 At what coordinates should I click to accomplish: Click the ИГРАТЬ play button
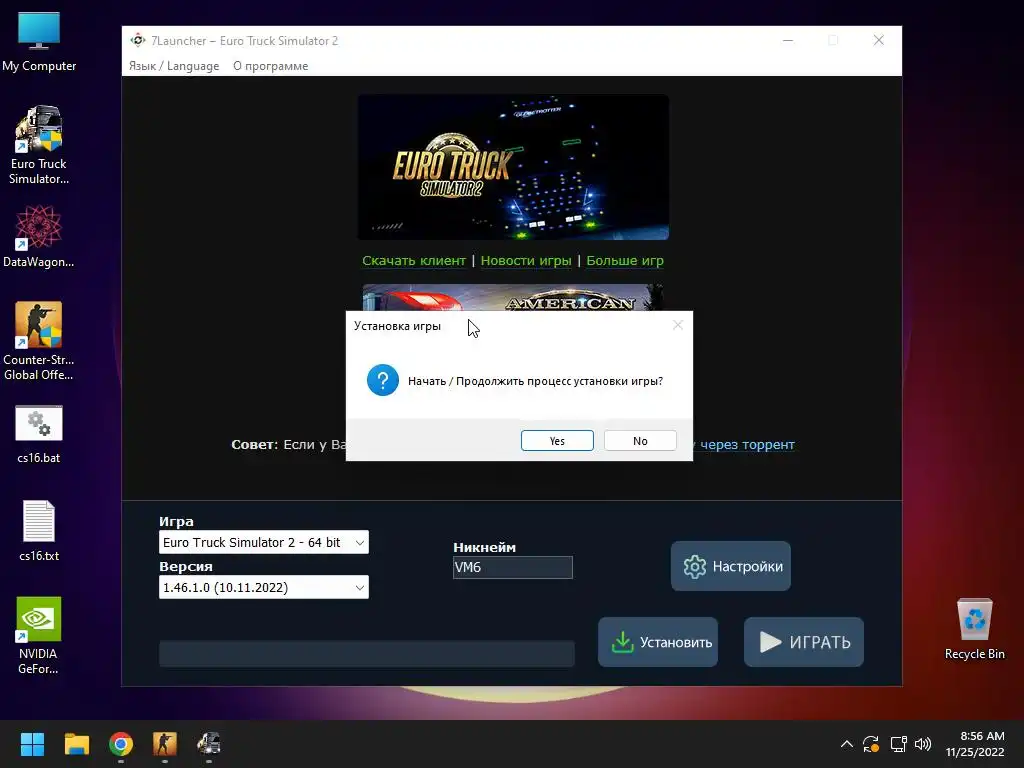pyautogui.click(x=804, y=642)
